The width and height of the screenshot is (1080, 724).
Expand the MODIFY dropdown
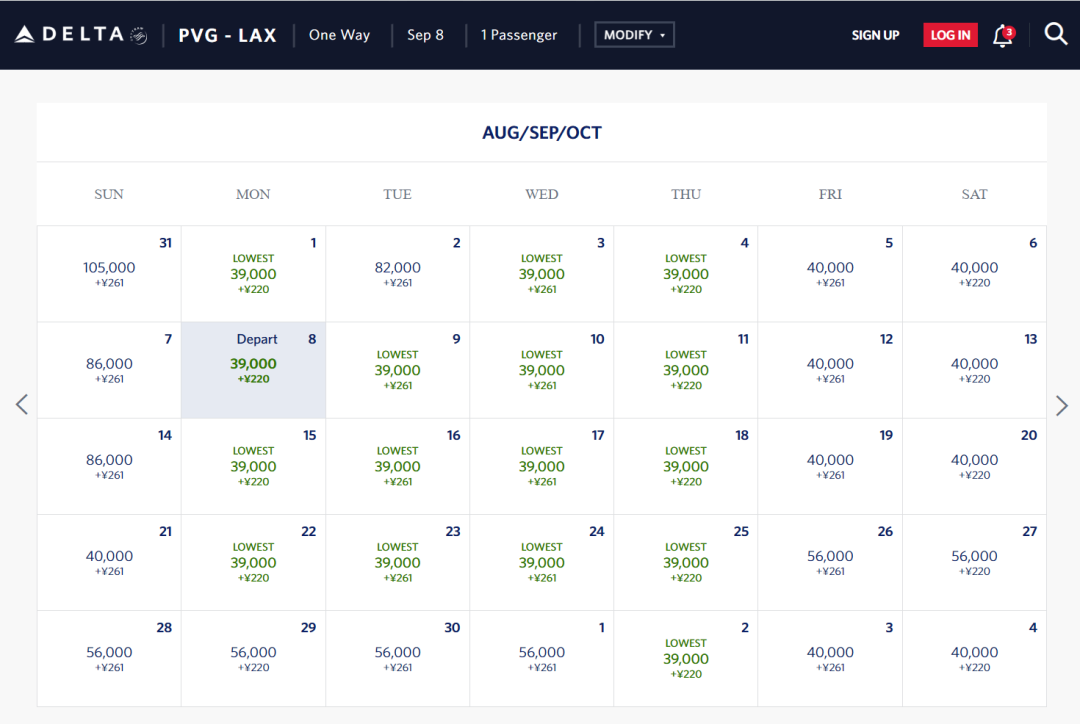[x=634, y=35]
